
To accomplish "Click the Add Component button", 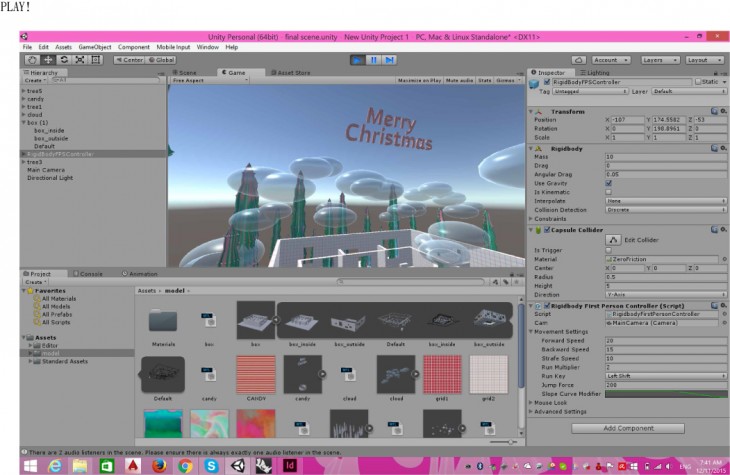I will coord(626,427).
